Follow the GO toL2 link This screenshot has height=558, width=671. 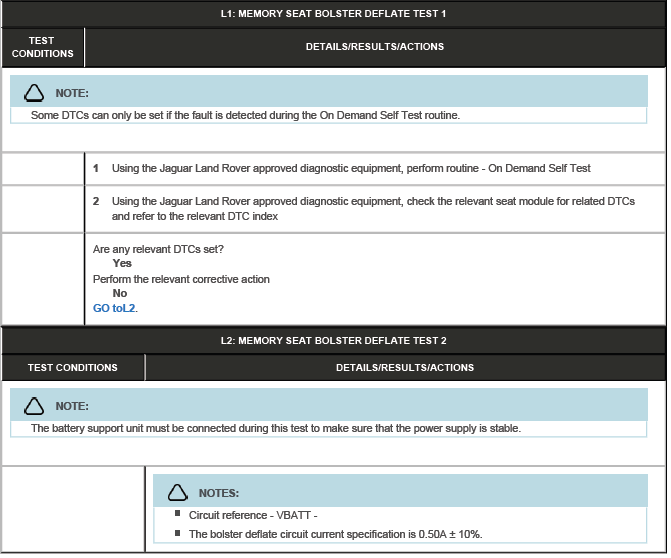(115, 309)
